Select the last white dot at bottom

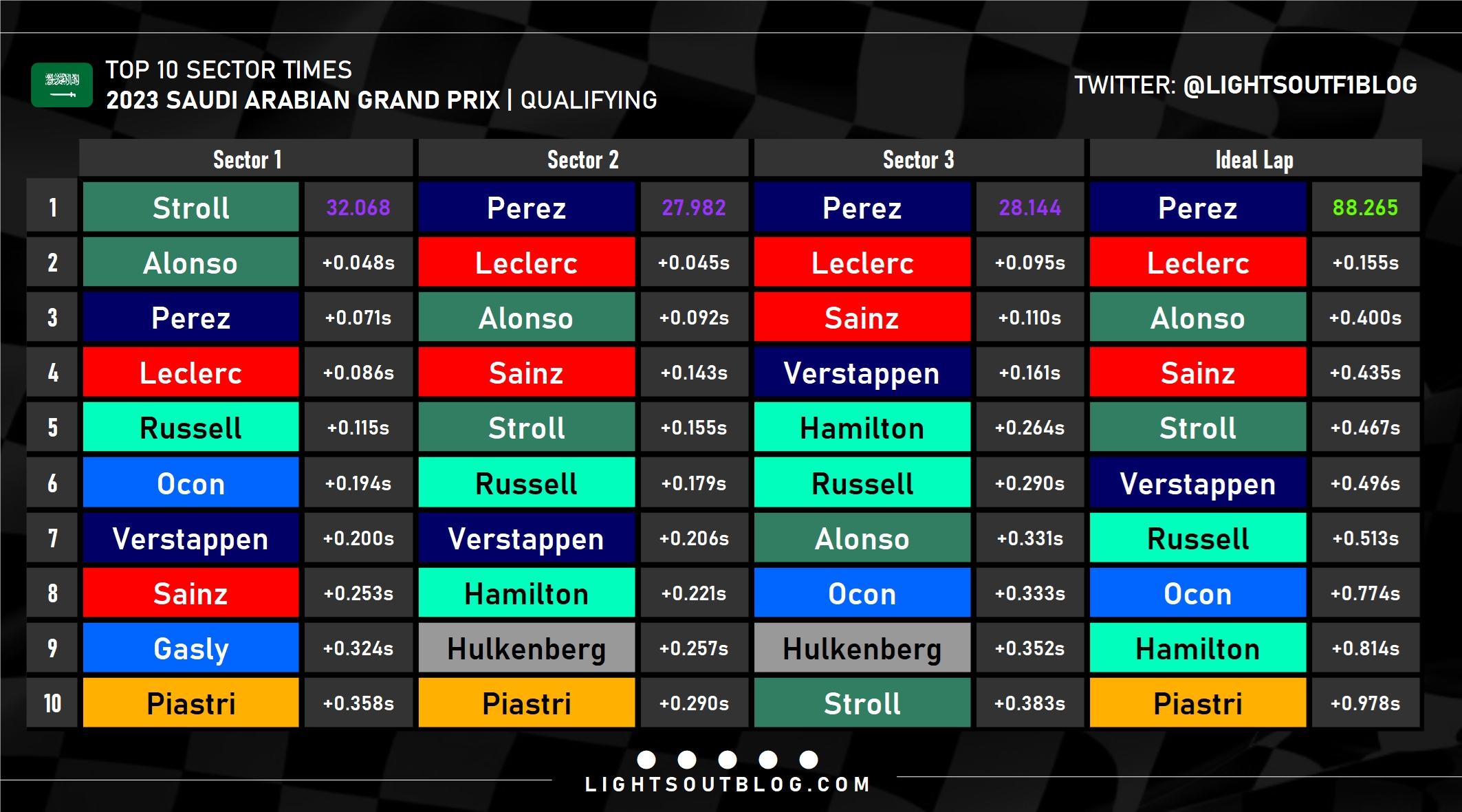click(809, 760)
